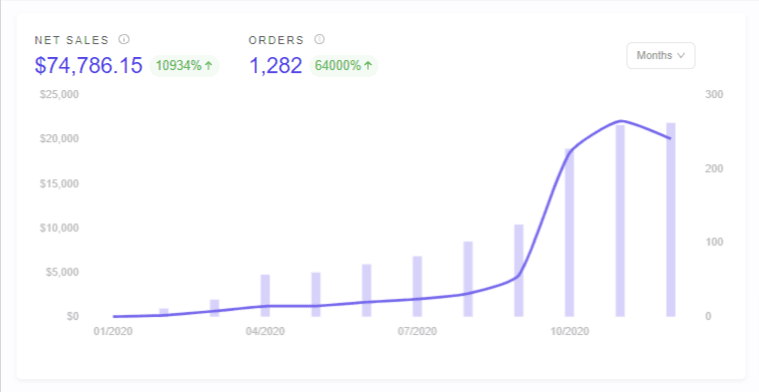The height and width of the screenshot is (392, 759).
Task: Open the Months period dropdown
Action: [x=661, y=56]
